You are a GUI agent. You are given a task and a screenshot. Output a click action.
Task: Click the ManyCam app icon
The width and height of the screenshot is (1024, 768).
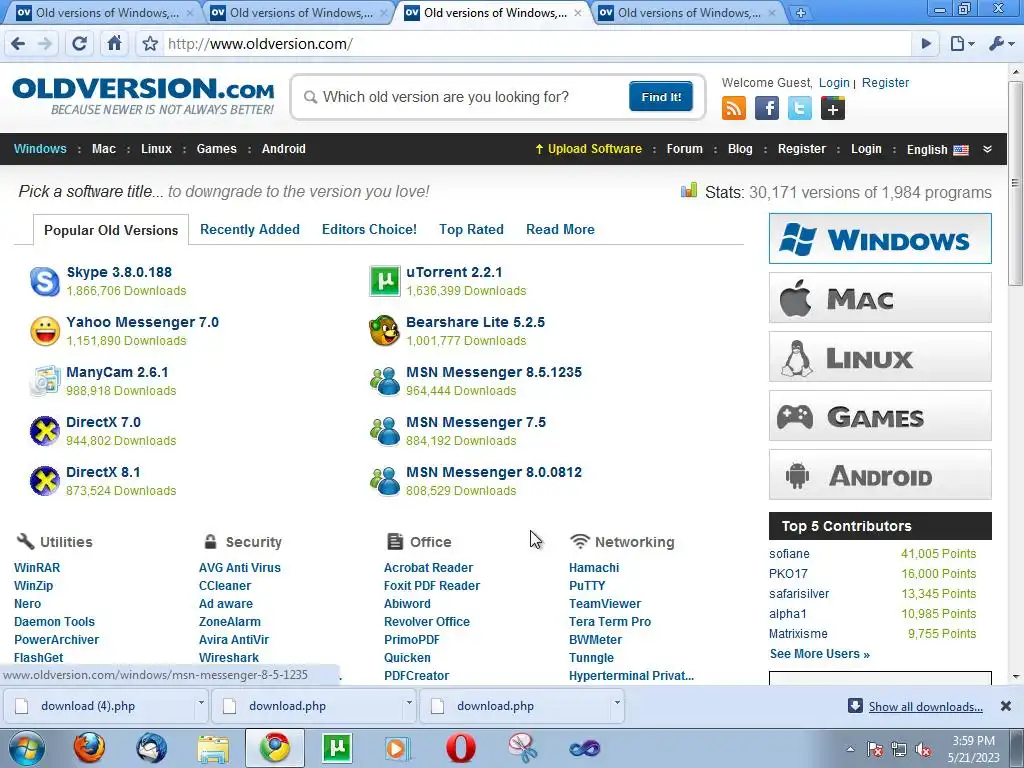coord(44,381)
